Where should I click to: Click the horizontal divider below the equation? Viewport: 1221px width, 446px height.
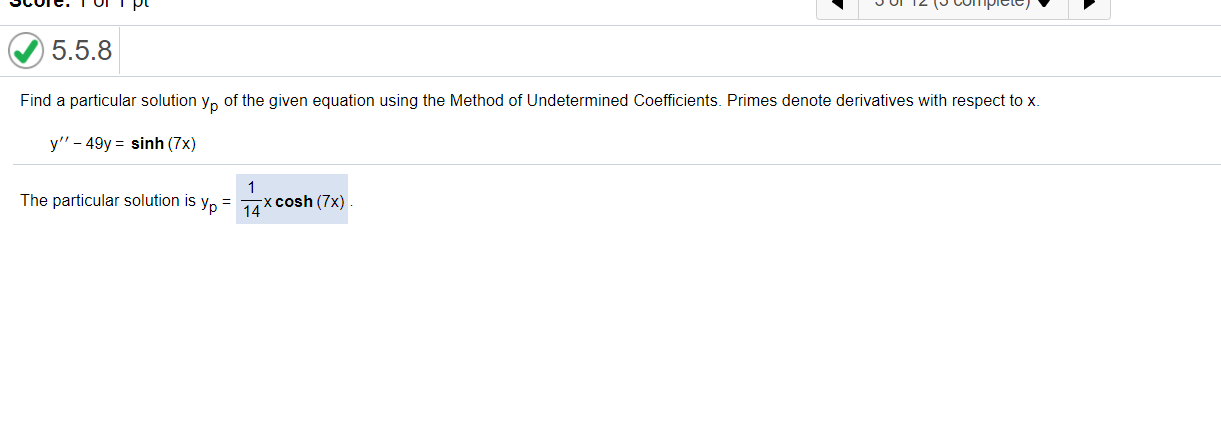tap(616, 164)
